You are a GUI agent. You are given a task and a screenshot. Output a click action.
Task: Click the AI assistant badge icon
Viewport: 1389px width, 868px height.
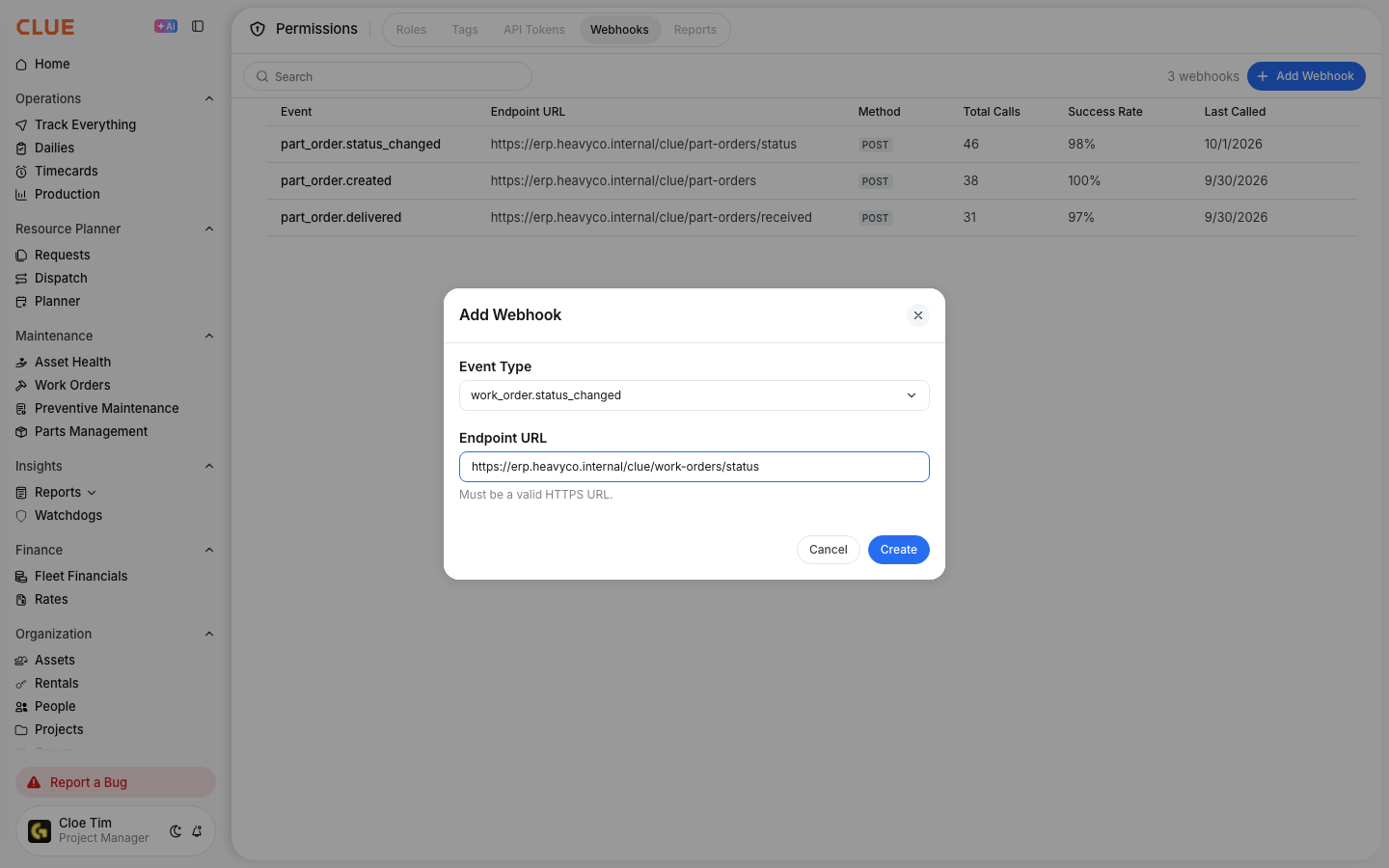point(166,26)
